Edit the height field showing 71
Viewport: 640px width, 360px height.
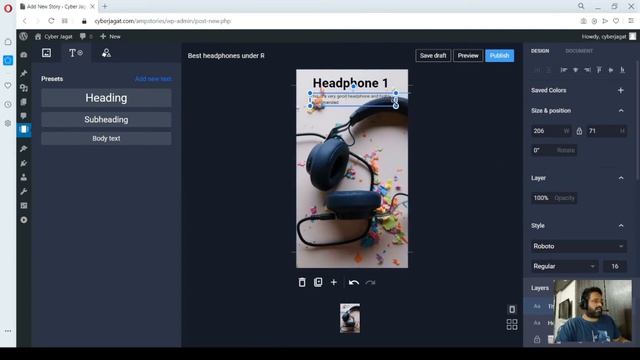[x=606, y=131]
